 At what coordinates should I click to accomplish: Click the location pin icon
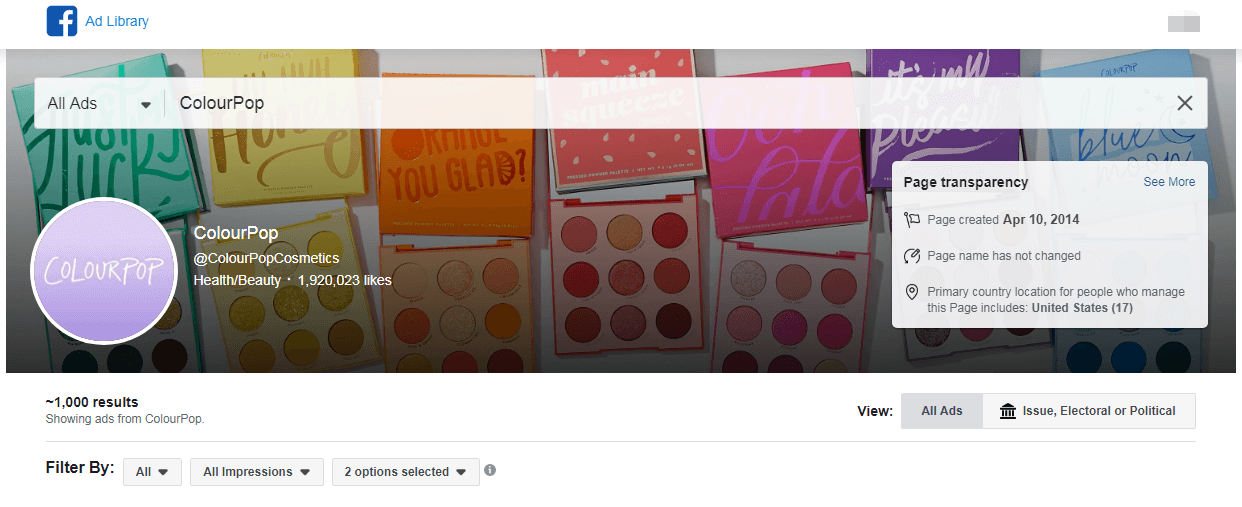(911, 292)
